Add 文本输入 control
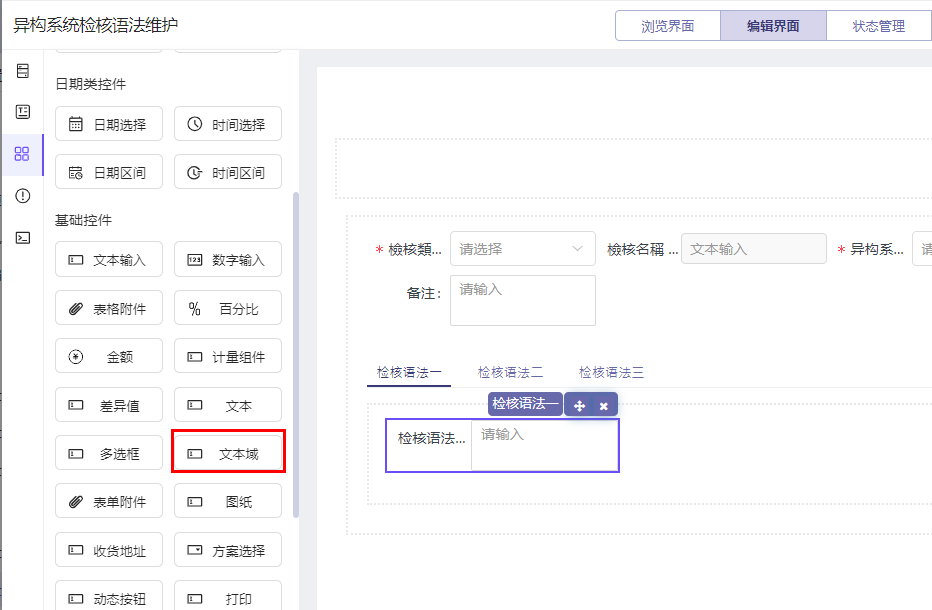Image resolution: width=932 pixels, height=610 pixels. pyautogui.click(x=109, y=259)
